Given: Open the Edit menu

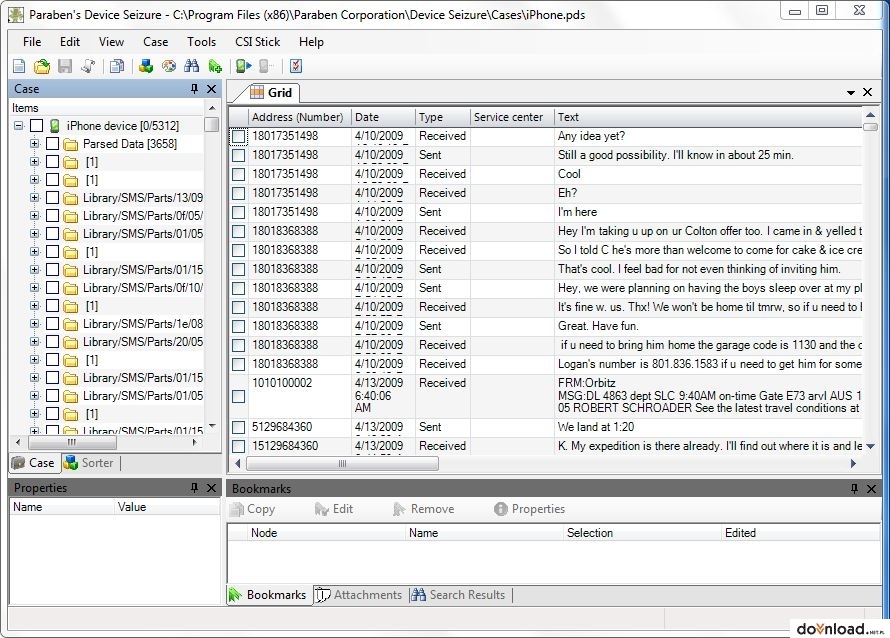Looking at the screenshot, I should coord(70,42).
